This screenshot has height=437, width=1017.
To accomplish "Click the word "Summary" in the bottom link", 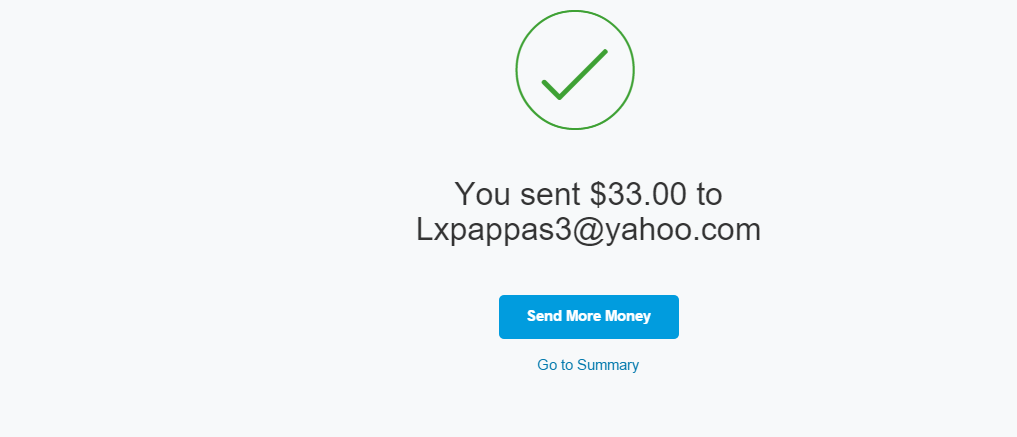I will [608, 365].
